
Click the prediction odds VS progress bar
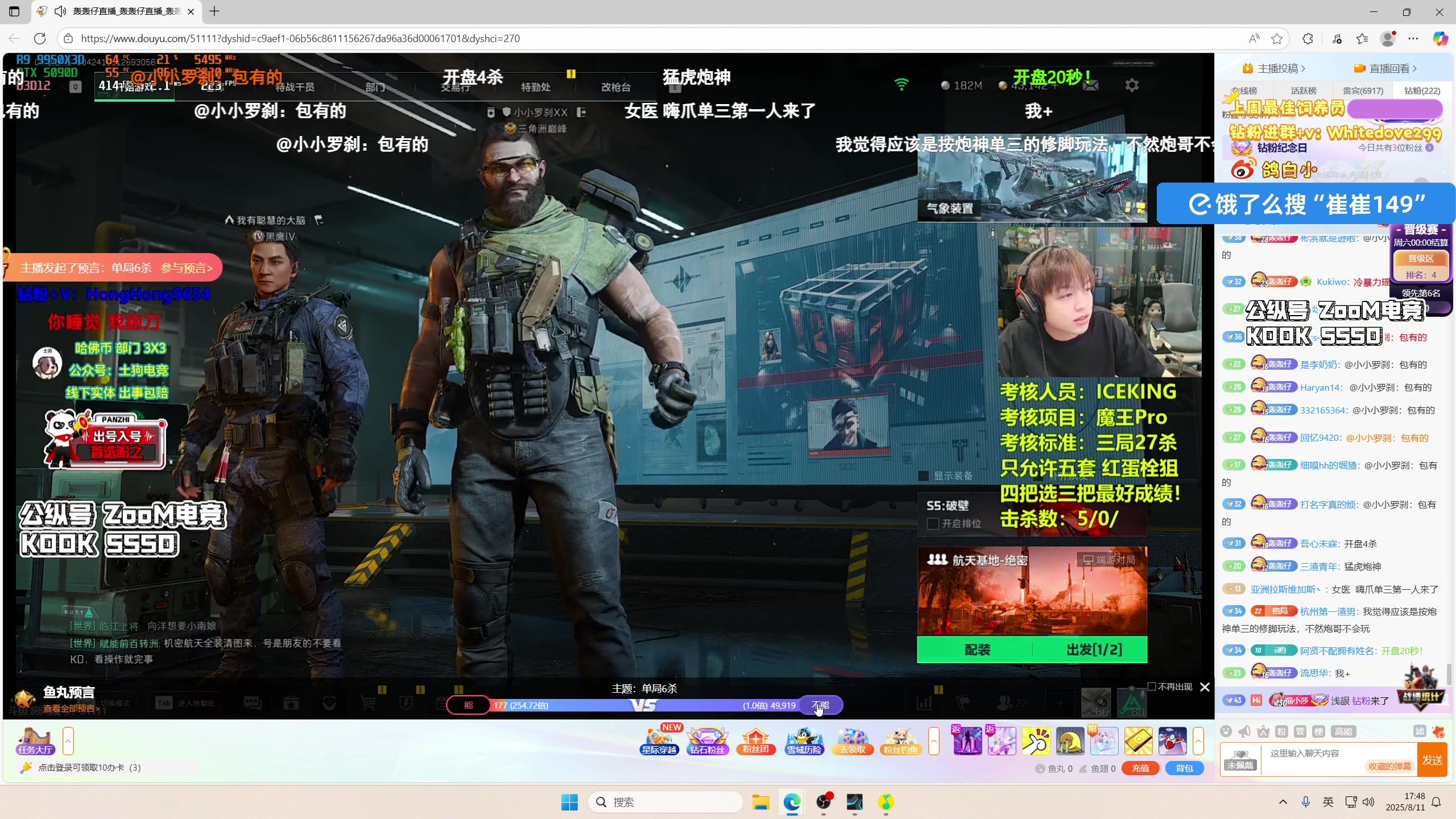(x=644, y=705)
